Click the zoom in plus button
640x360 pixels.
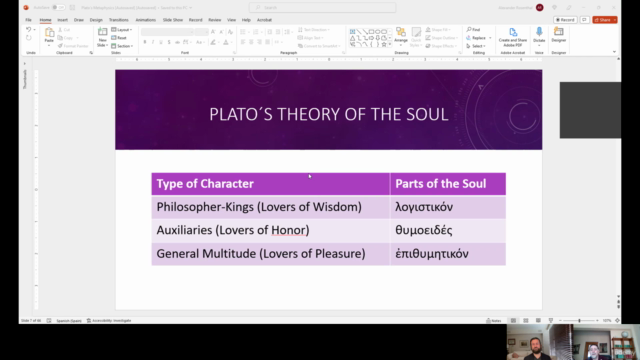(597, 321)
